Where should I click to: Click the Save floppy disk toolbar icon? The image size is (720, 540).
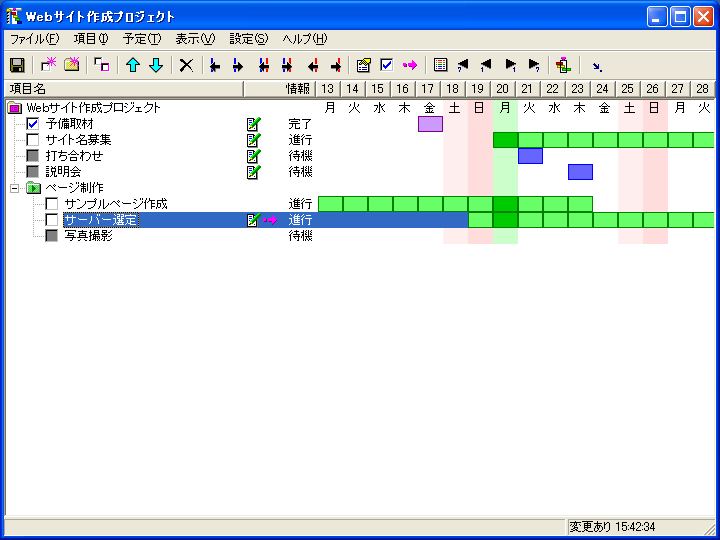pyautogui.click(x=17, y=65)
